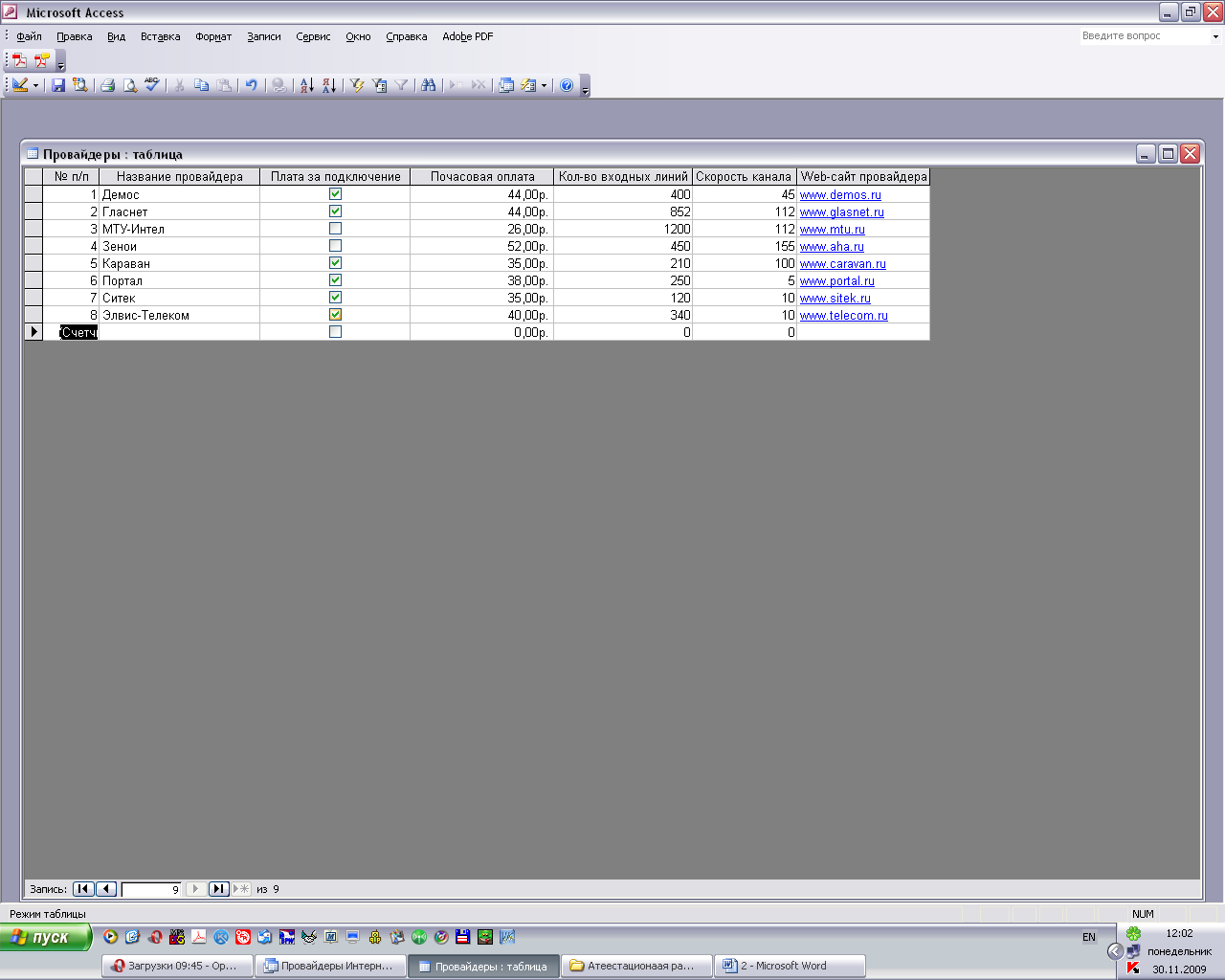Click the record number field showing 9
Screen dimensions: 1225x980
coord(151,889)
